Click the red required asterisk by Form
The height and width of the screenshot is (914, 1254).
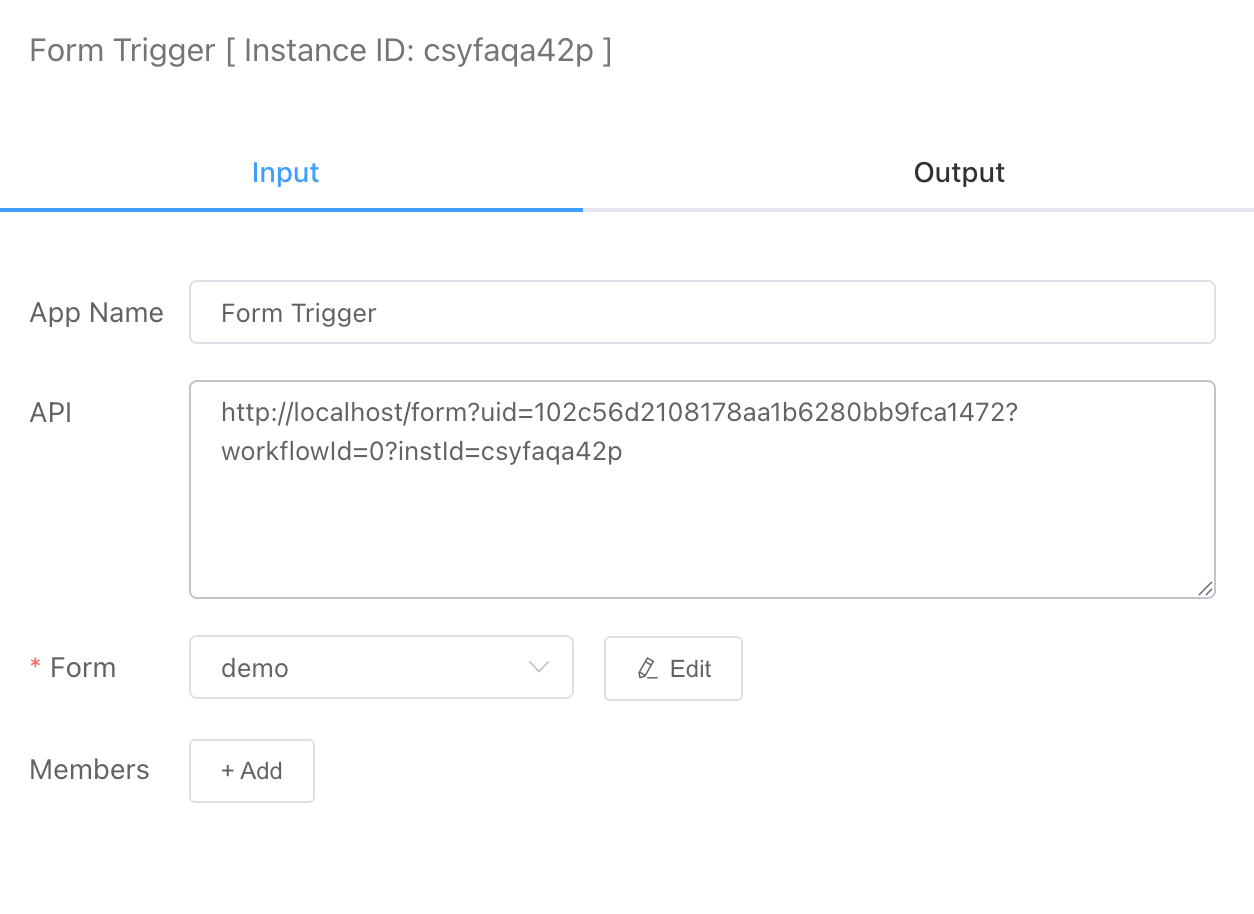pos(36,667)
